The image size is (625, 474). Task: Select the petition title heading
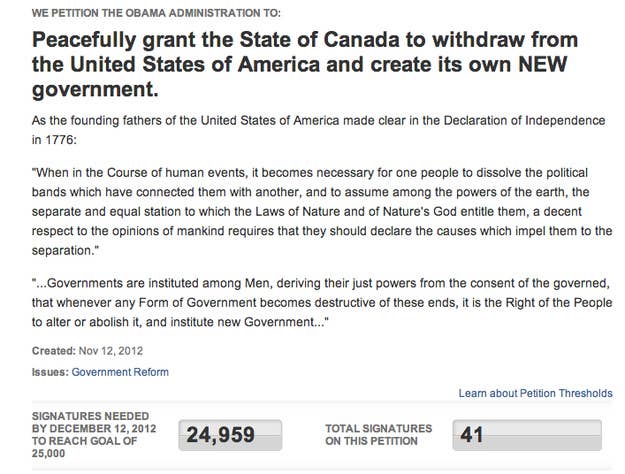[305, 65]
